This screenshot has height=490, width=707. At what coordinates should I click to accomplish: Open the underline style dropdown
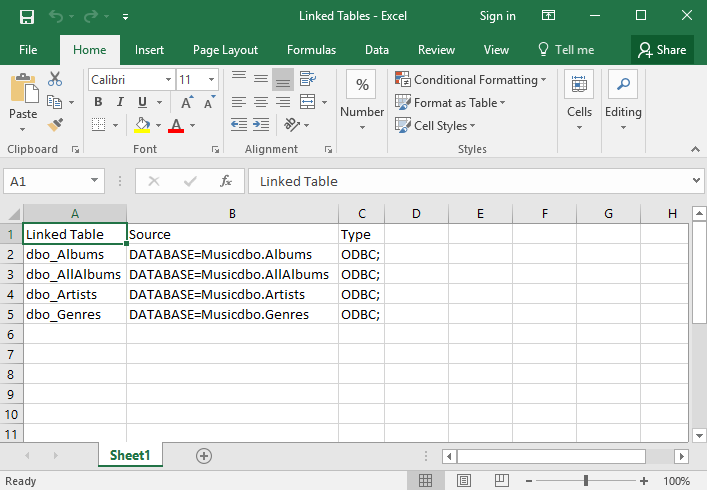coord(159,102)
